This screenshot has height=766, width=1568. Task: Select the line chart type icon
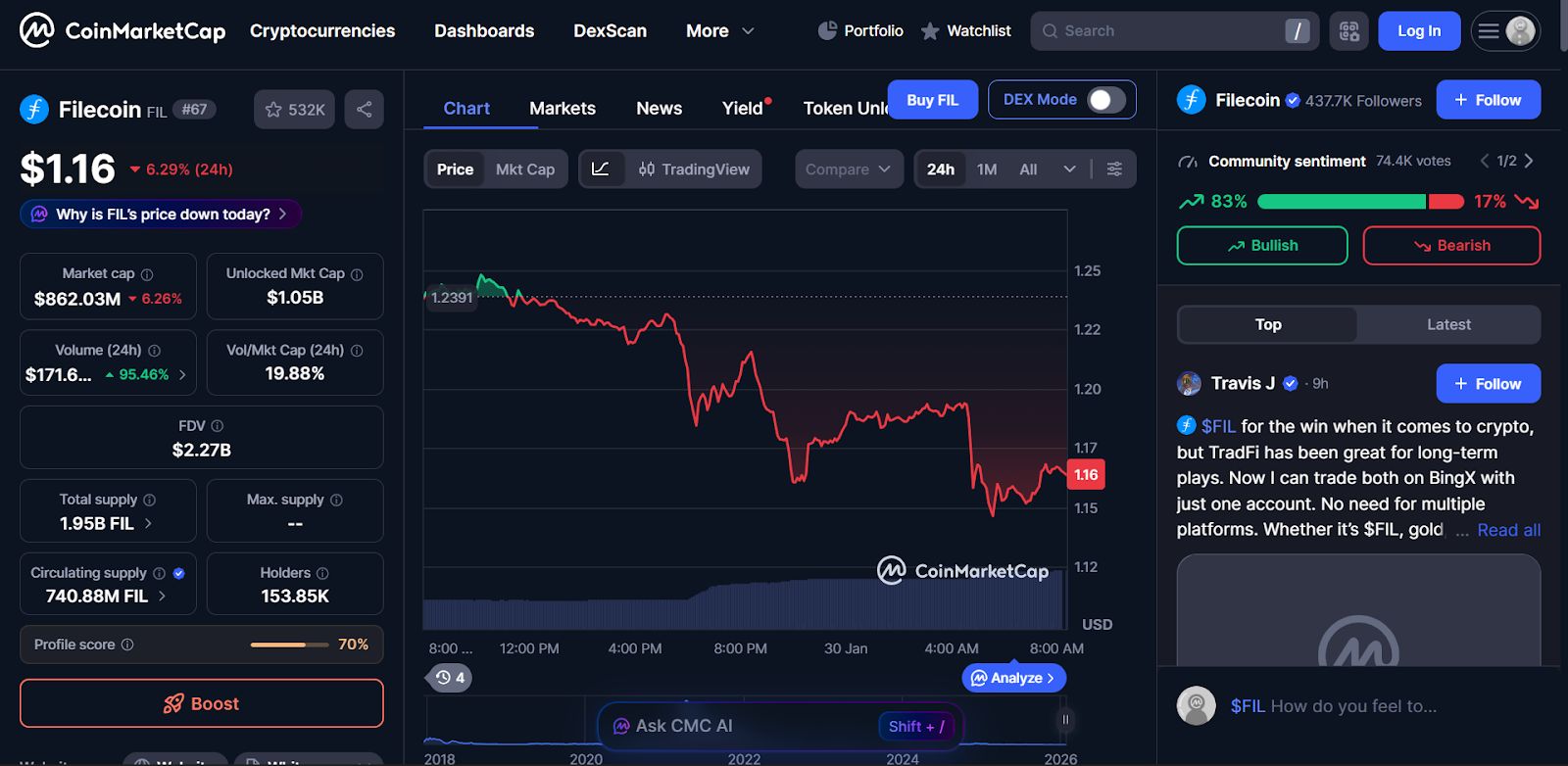click(x=601, y=169)
